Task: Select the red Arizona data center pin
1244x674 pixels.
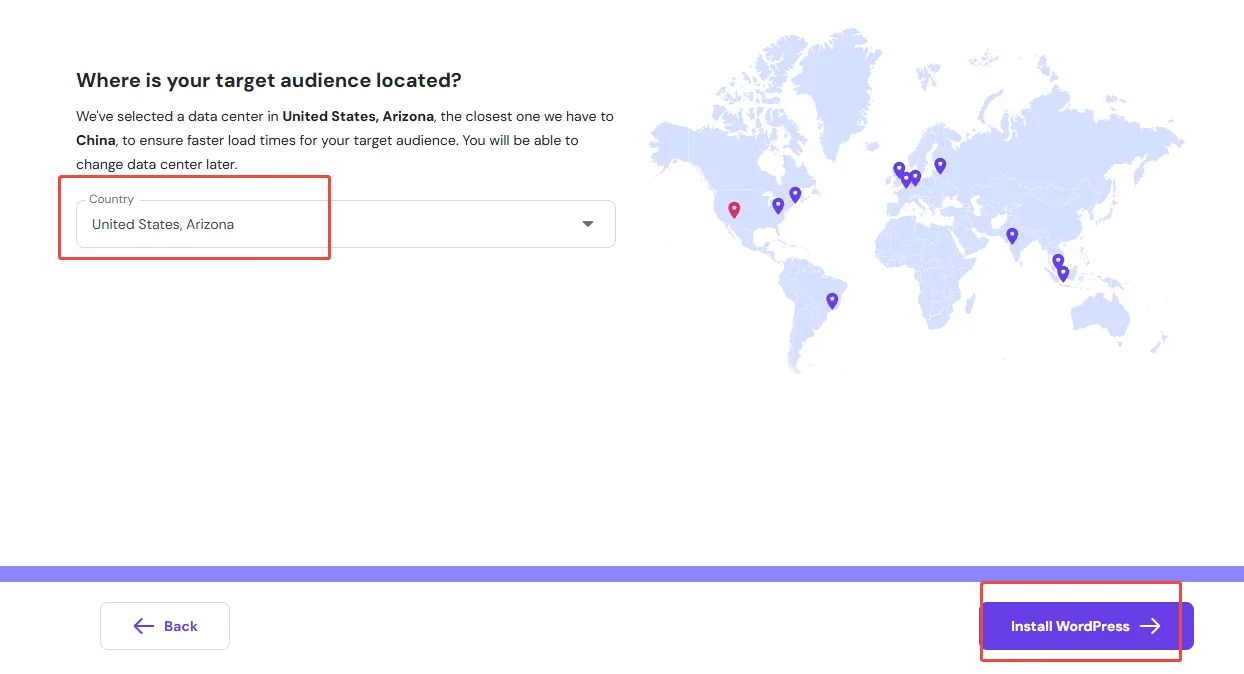Action: tap(734, 210)
